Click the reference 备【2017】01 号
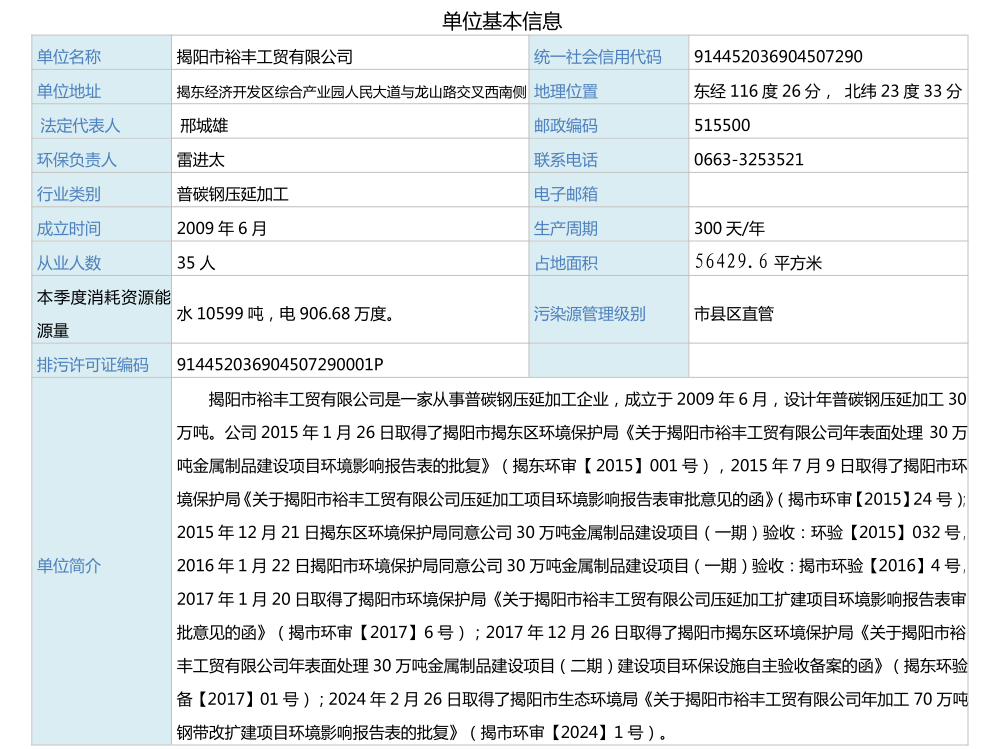Viewport: 1000px width, 749px height. 238,699
